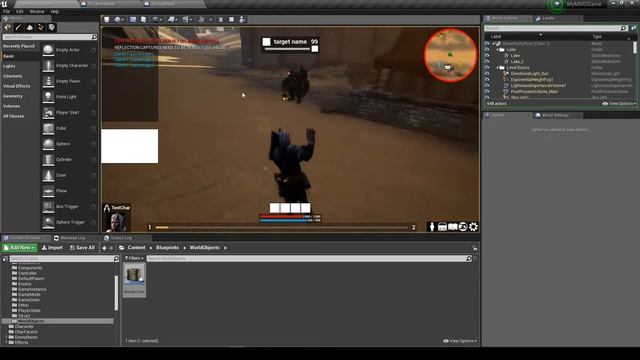Open the Help menu
This screenshot has width=640, height=360.
[55, 11]
